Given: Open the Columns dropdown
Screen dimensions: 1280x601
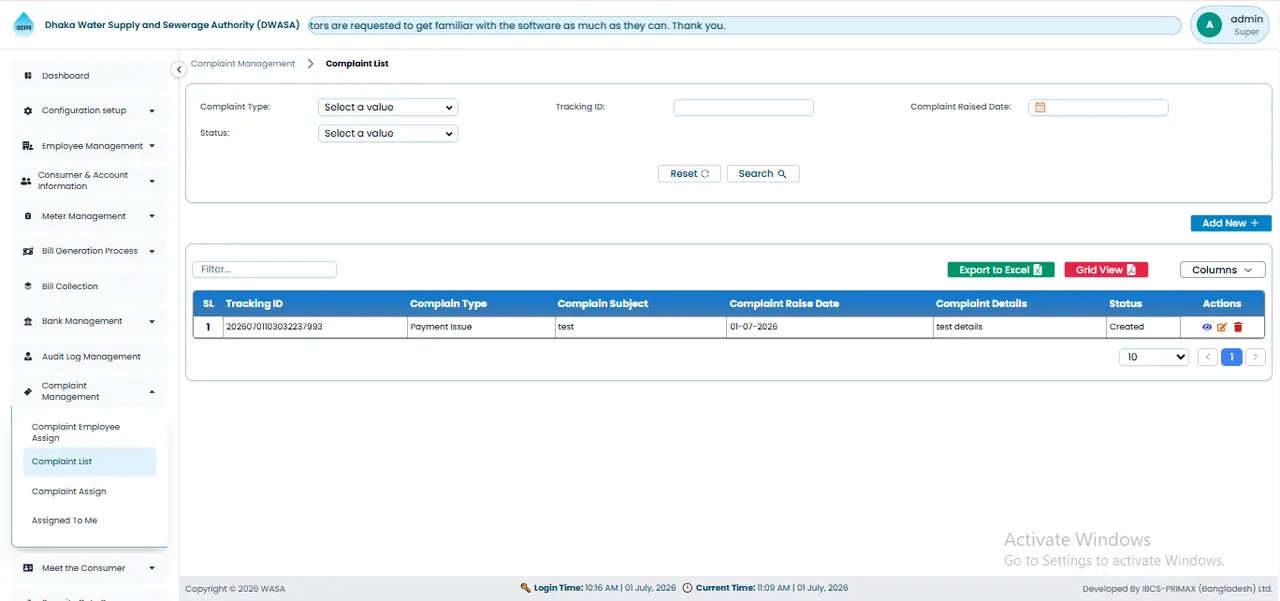Looking at the screenshot, I should (1223, 270).
